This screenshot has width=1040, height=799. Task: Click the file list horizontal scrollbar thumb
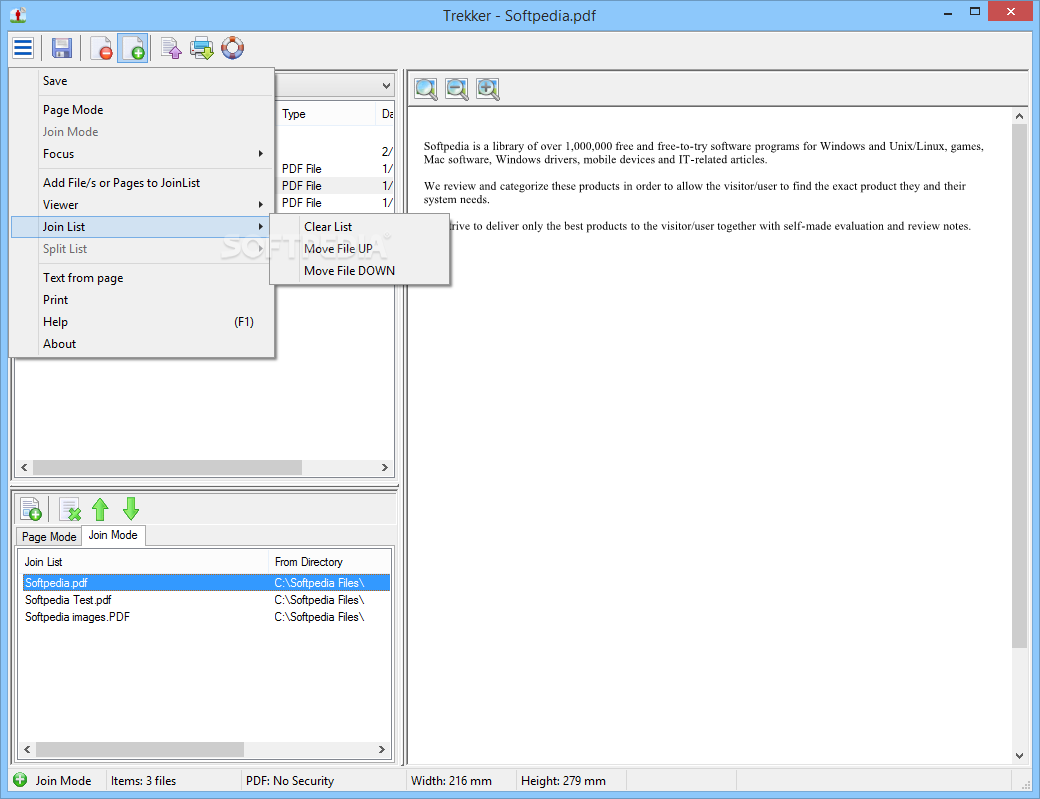click(168, 467)
